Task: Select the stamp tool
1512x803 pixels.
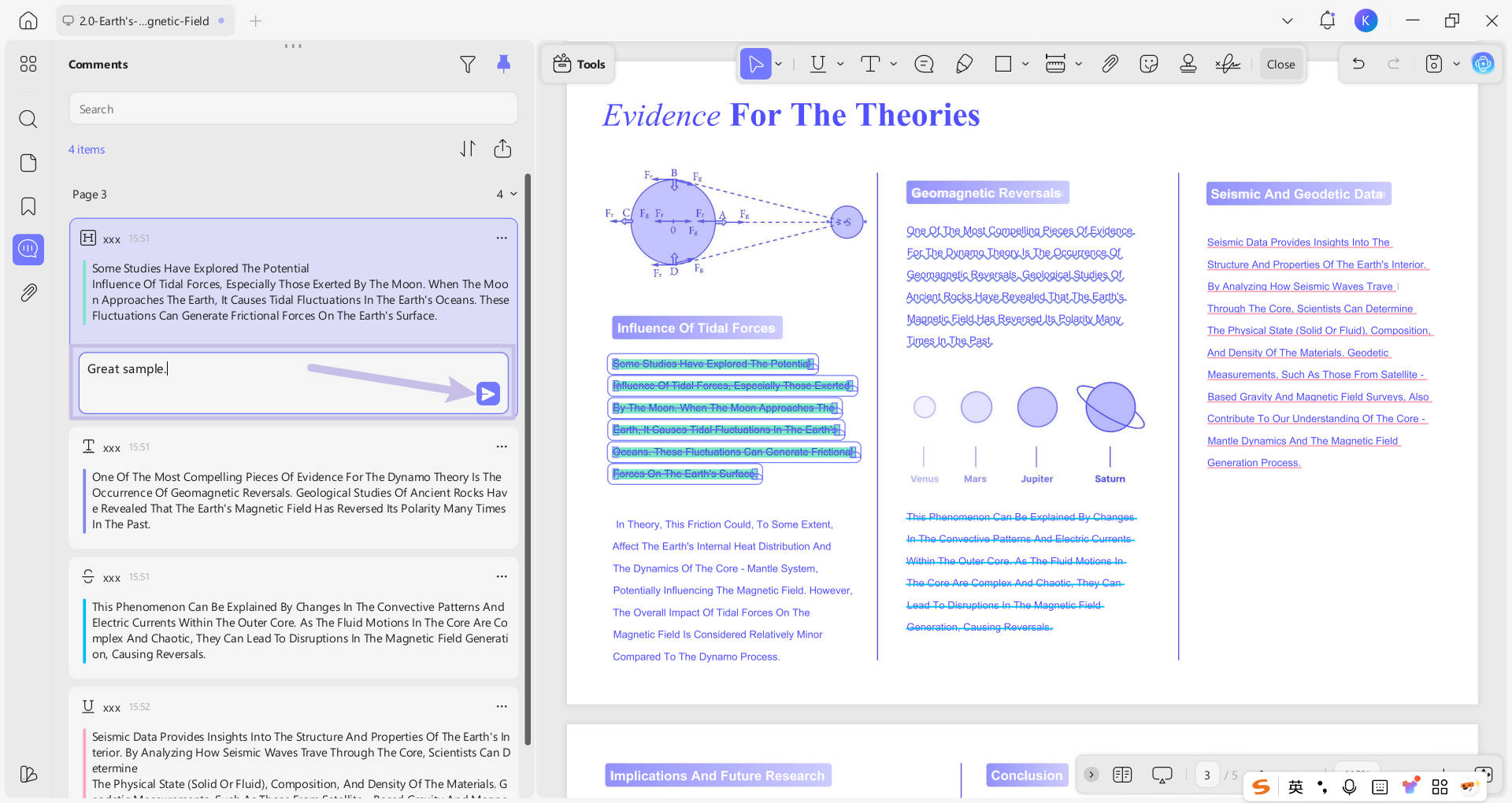Action: [x=1188, y=64]
